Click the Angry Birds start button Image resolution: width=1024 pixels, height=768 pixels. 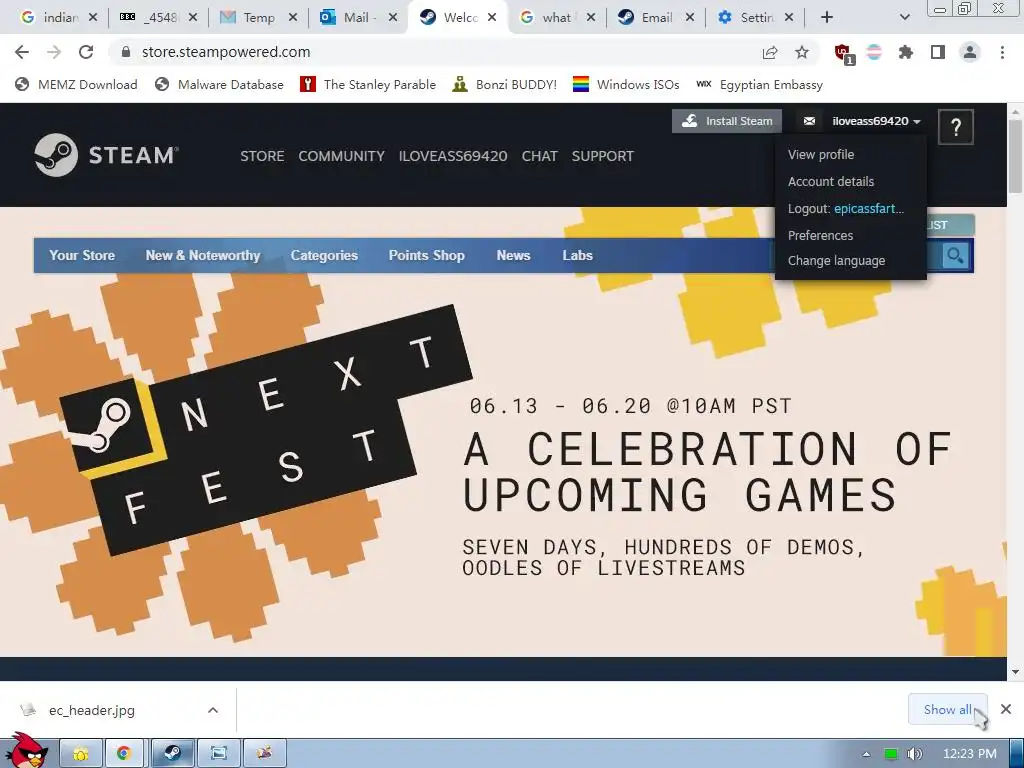[x=26, y=751]
